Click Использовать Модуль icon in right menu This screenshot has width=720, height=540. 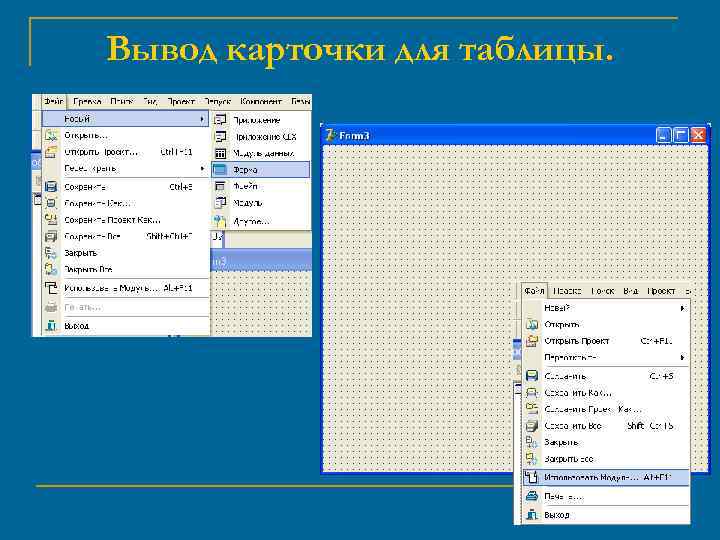point(532,478)
